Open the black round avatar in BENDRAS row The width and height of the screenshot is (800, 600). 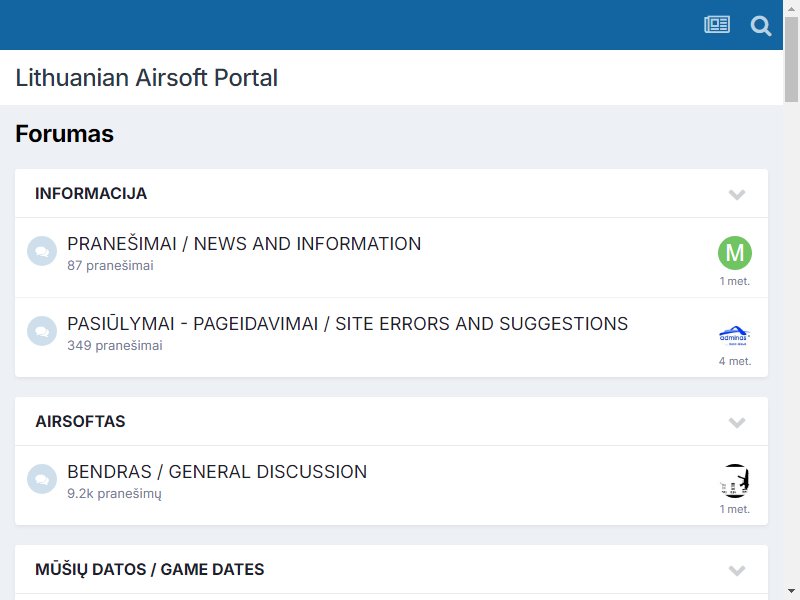(735, 481)
